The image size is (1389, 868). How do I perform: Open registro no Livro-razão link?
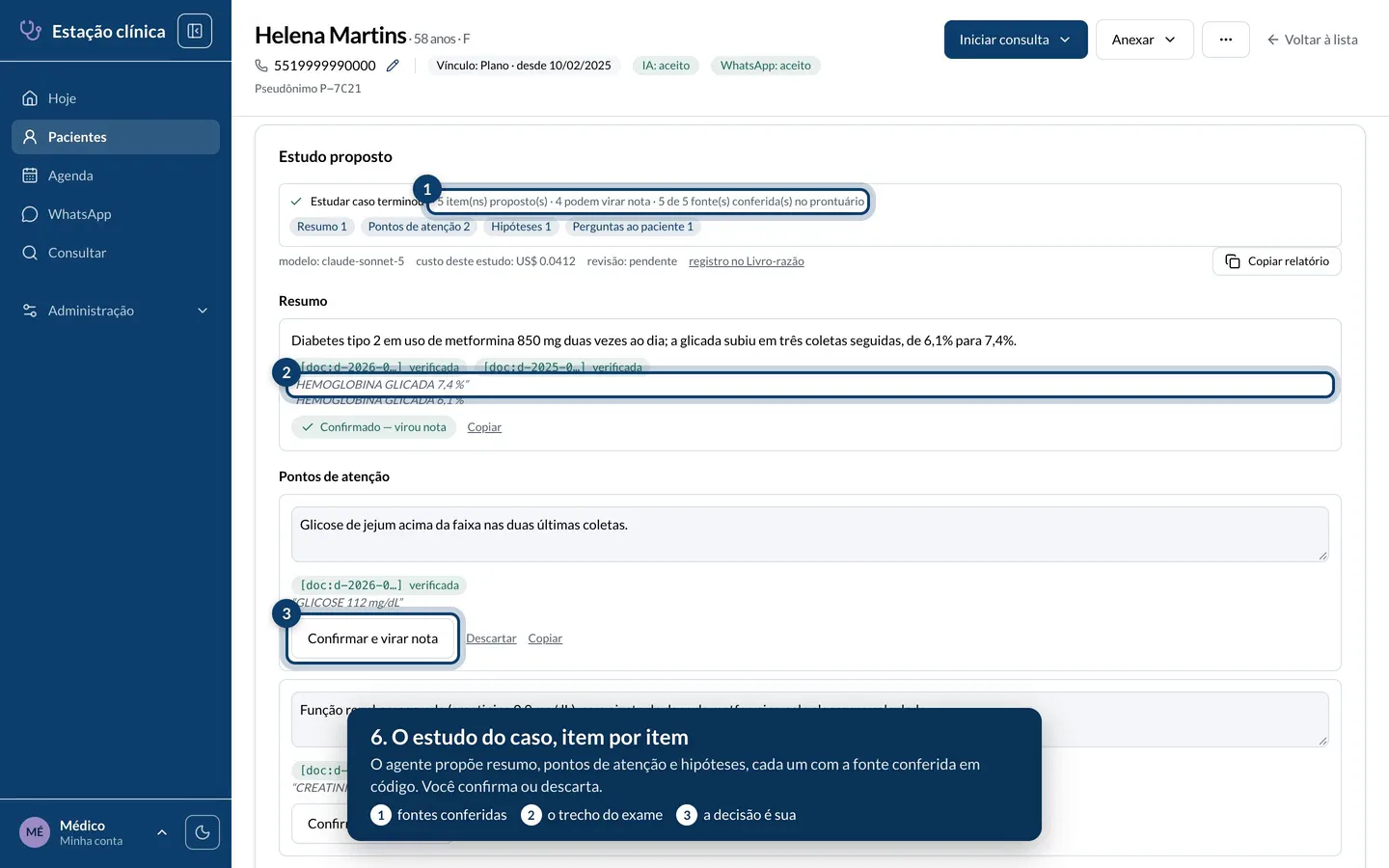pos(747,261)
